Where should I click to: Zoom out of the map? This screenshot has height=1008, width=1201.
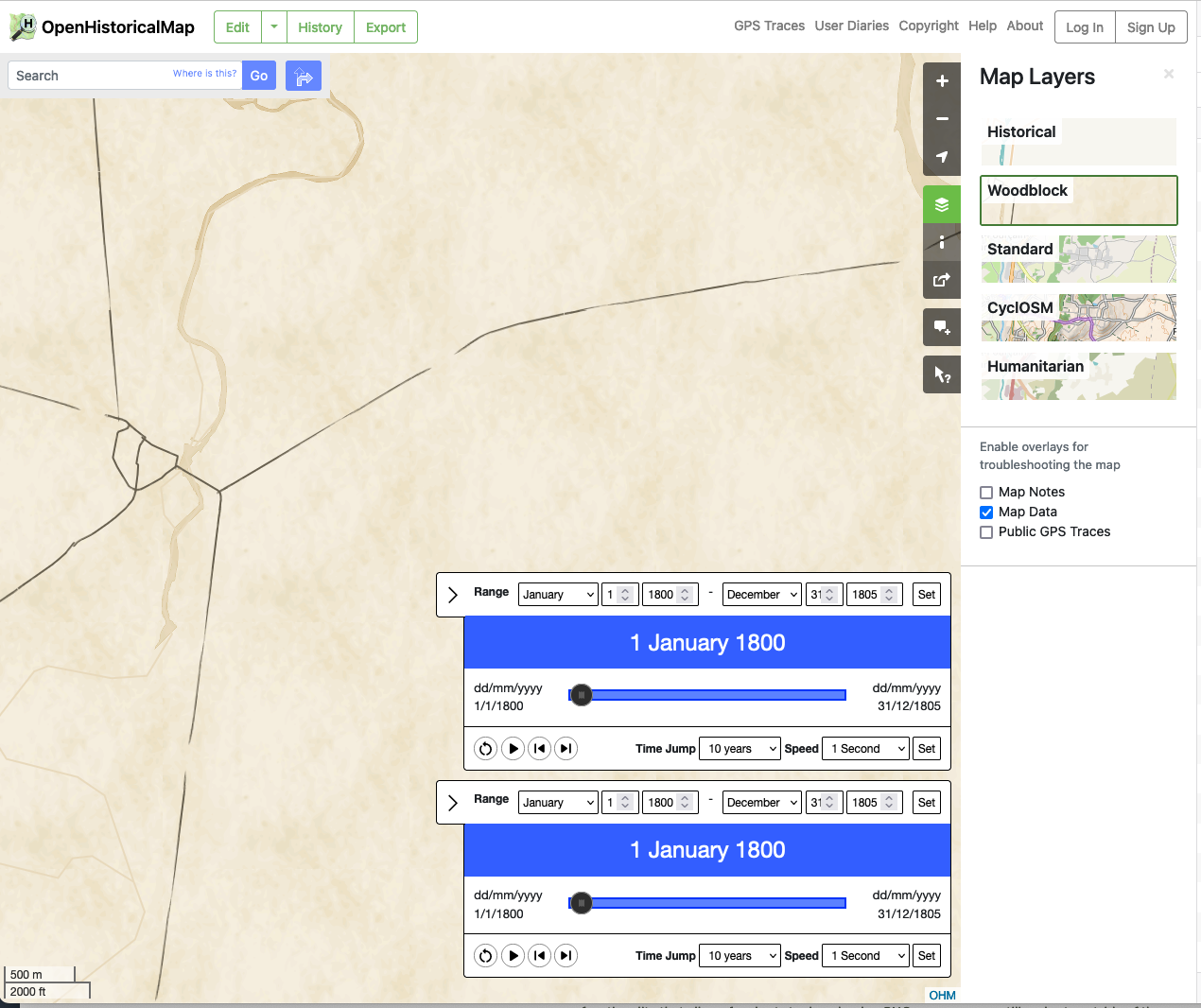point(942,118)
